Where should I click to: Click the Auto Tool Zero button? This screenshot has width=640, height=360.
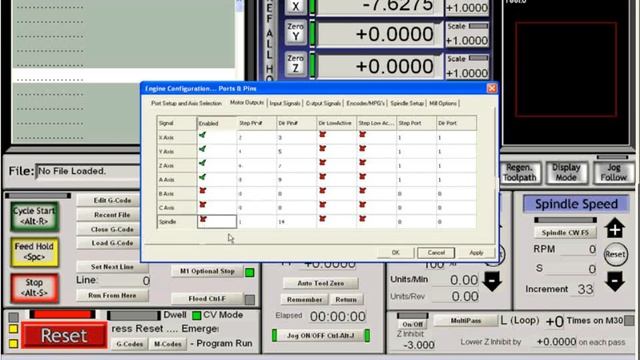click(x=320, y=283)
